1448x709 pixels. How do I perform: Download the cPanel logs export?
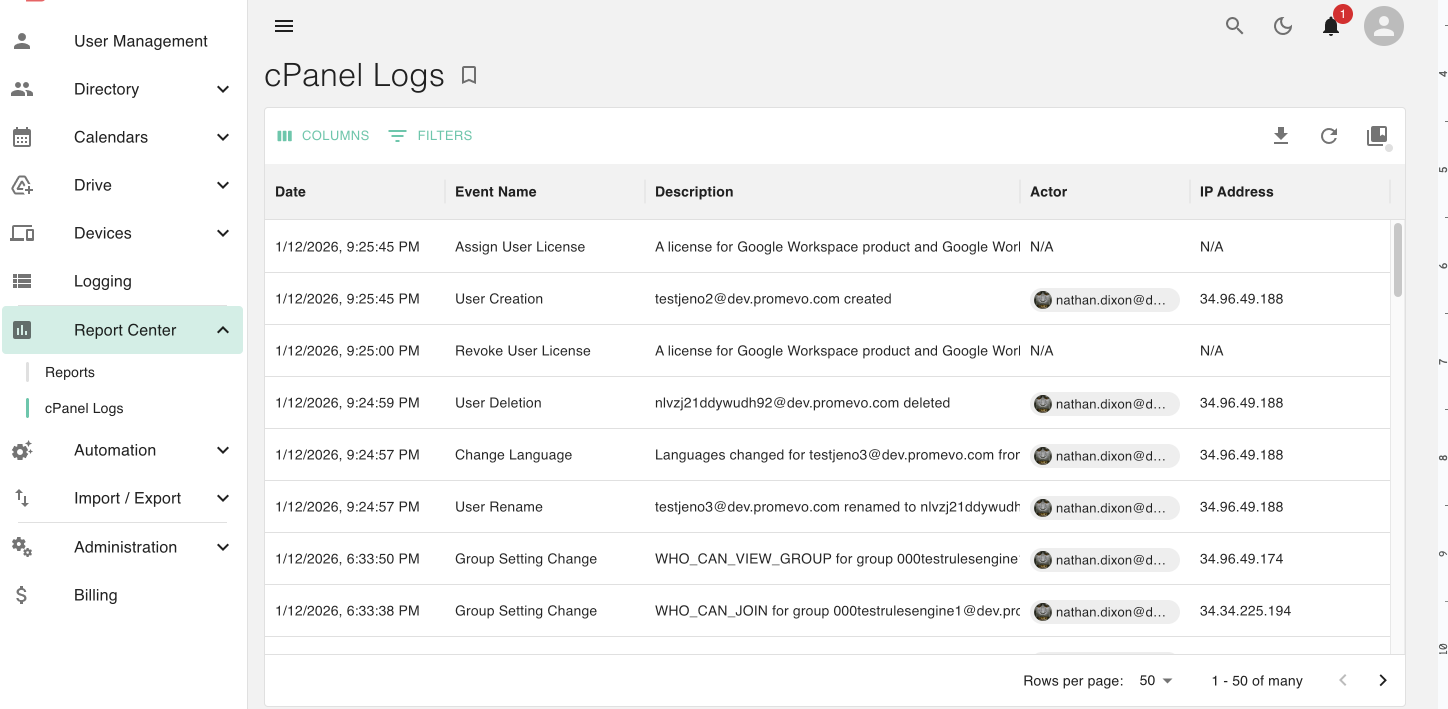click(x=1281, y=136)
